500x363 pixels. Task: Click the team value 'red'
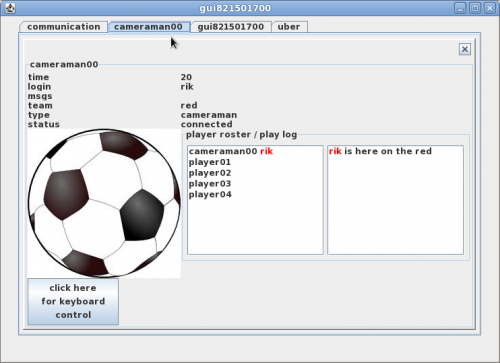189,106
